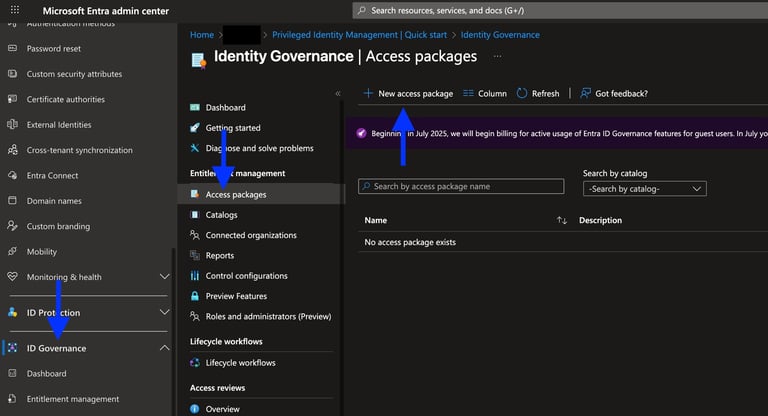Screen dimensions: 768x416
Task: Click the Password reset icon
Action: point(13,48)
